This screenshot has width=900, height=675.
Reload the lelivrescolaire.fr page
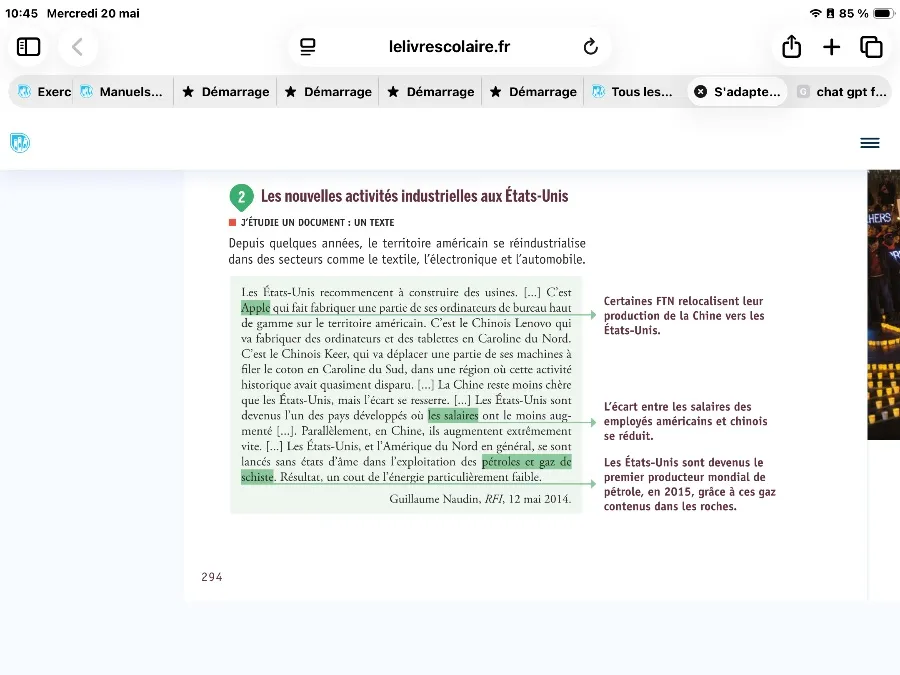tap(590, 46)
